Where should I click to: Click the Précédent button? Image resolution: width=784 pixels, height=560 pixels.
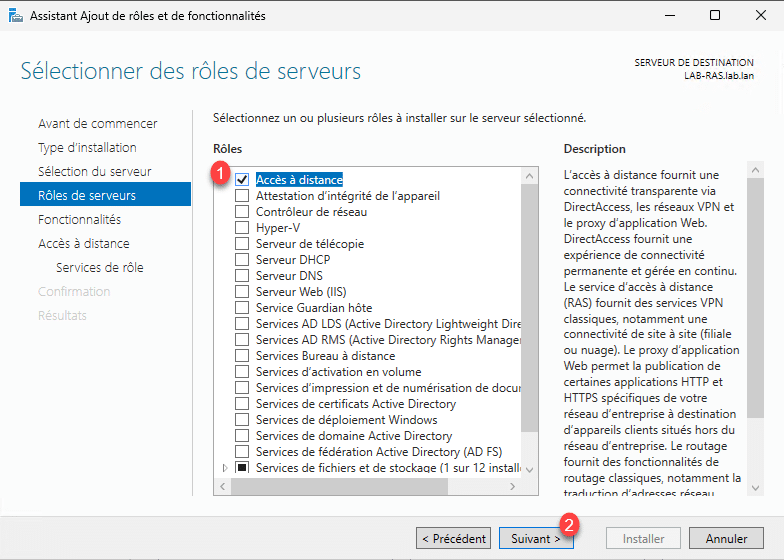[453, 539]
